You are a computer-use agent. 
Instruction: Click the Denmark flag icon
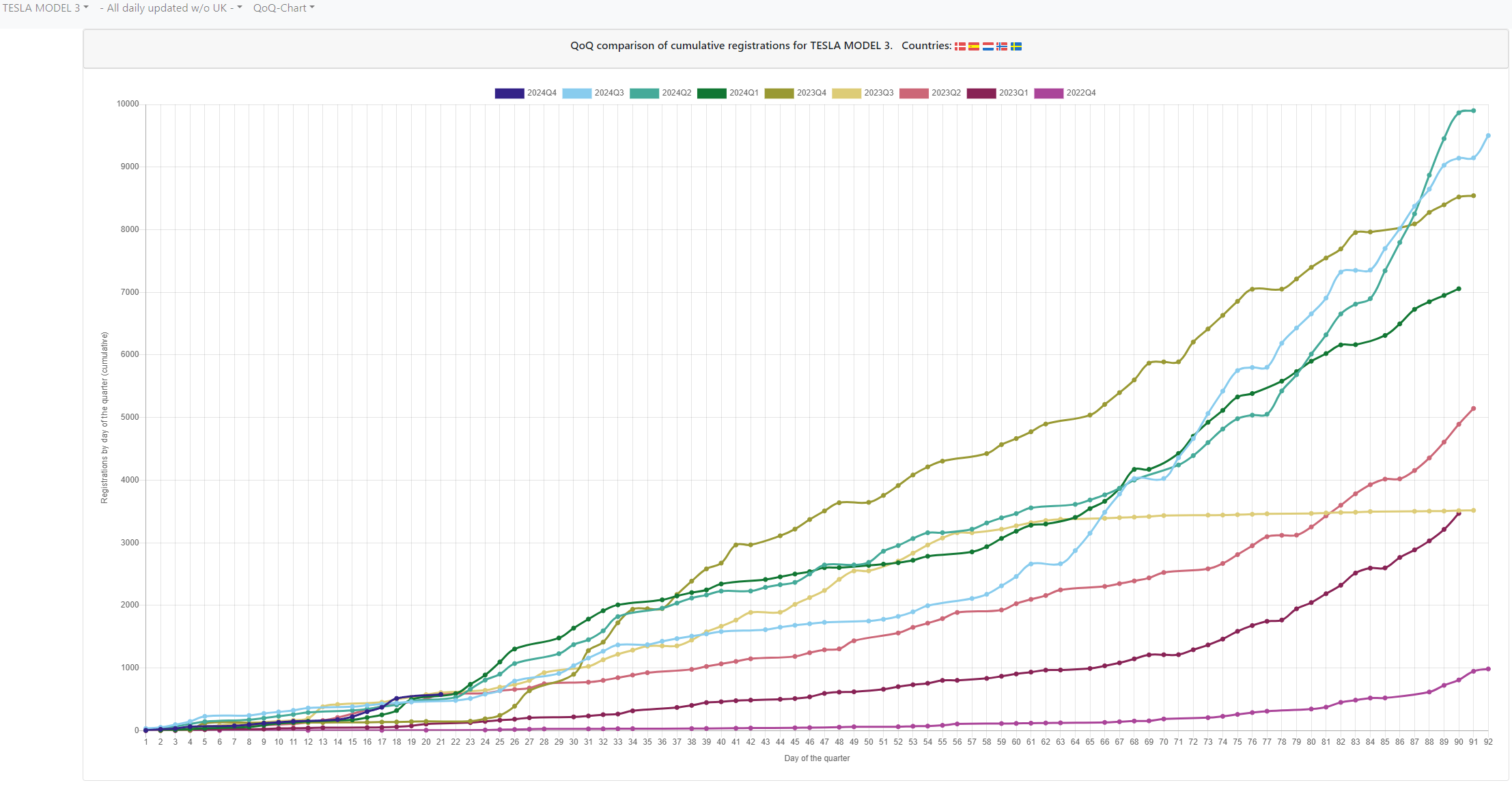960,46
